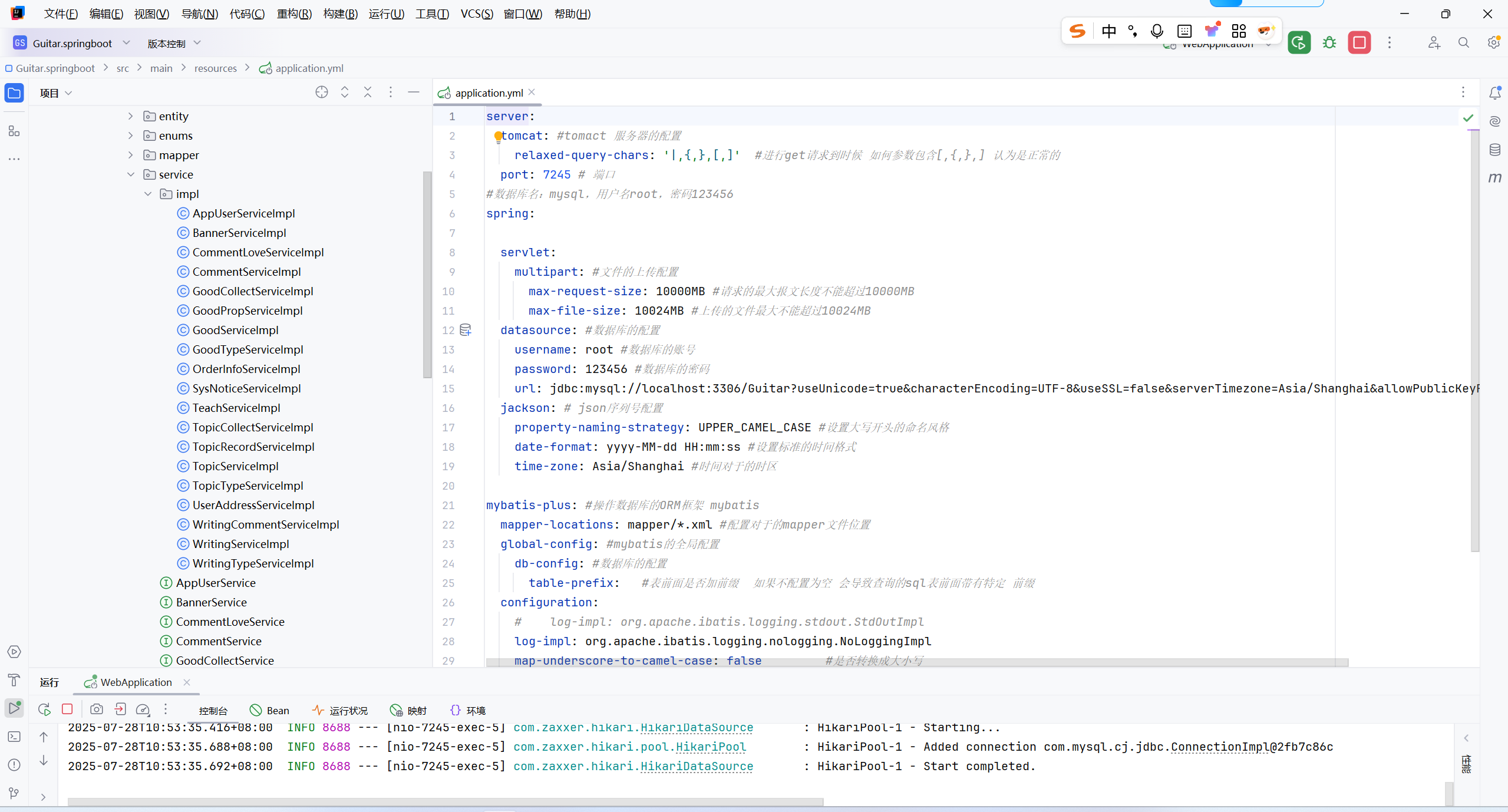Expand the mapper folder in tree
This screenshot has height=812, width=1508.
(x=131, y=155)
